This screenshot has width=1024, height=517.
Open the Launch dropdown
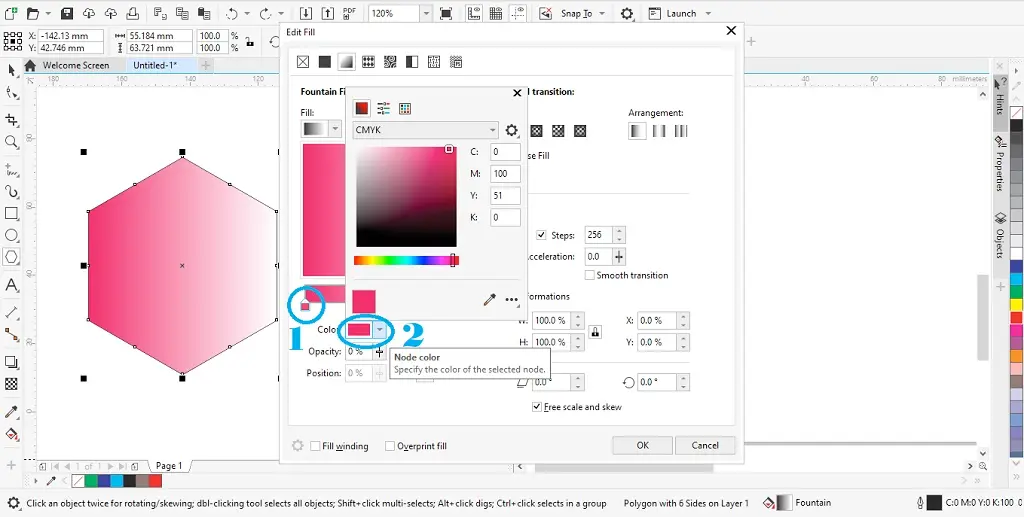708,13
